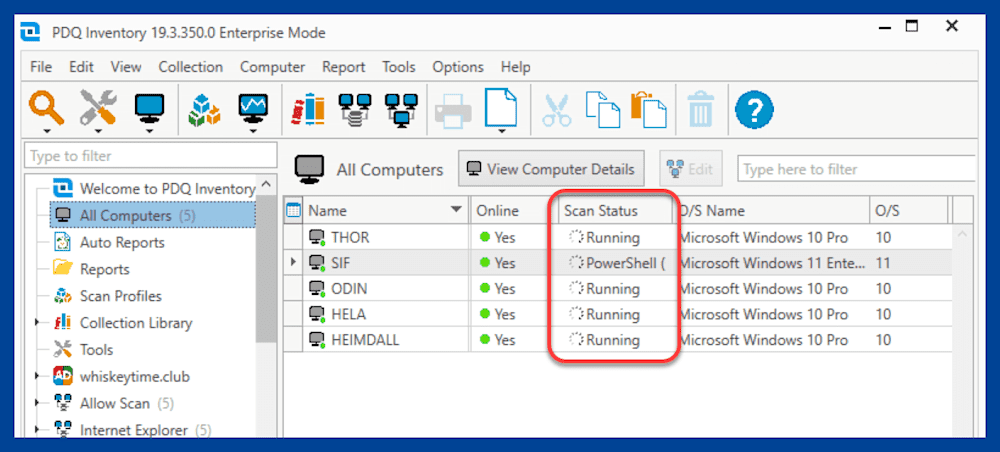Open the Options menu
The image size is (1000, 452).
click(x=458, y=67)
